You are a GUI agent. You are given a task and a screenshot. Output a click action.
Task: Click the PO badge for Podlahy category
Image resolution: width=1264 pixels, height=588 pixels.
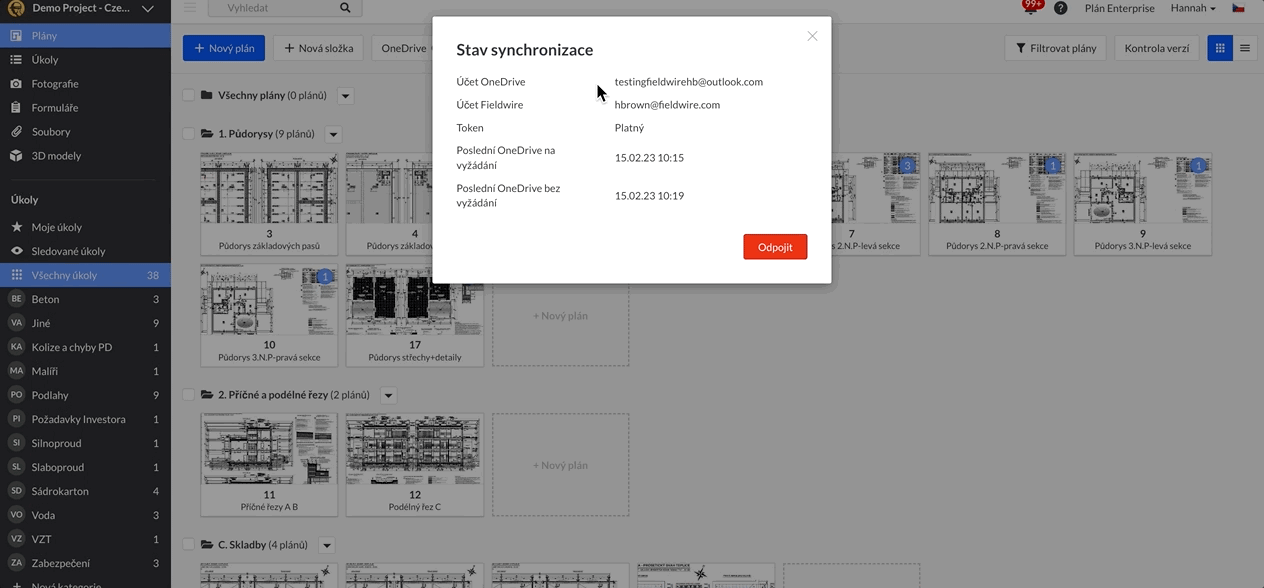pyautogui.click(x=16, y=395)
